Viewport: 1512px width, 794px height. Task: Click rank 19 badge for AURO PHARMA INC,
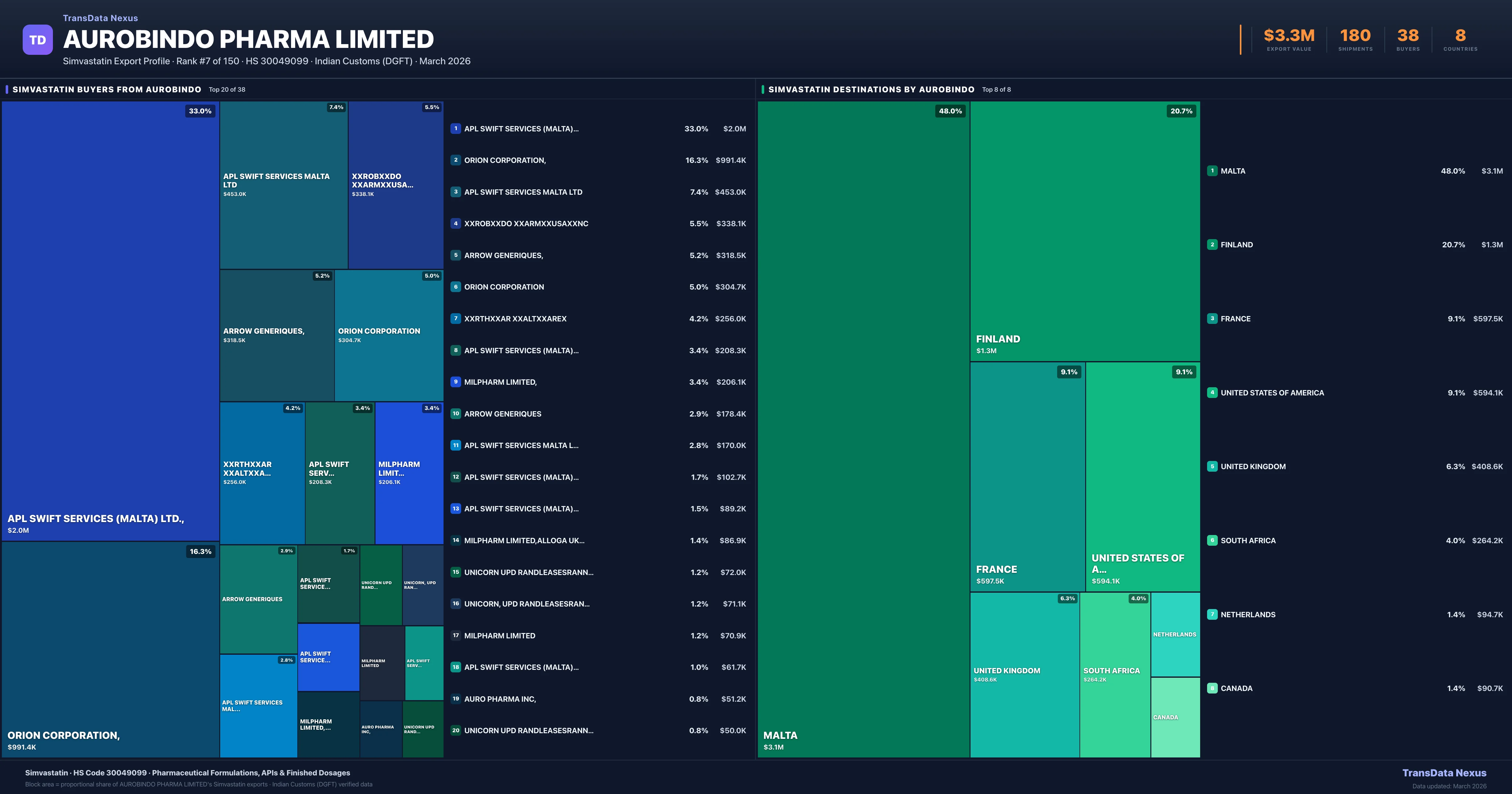pos(455,699)
